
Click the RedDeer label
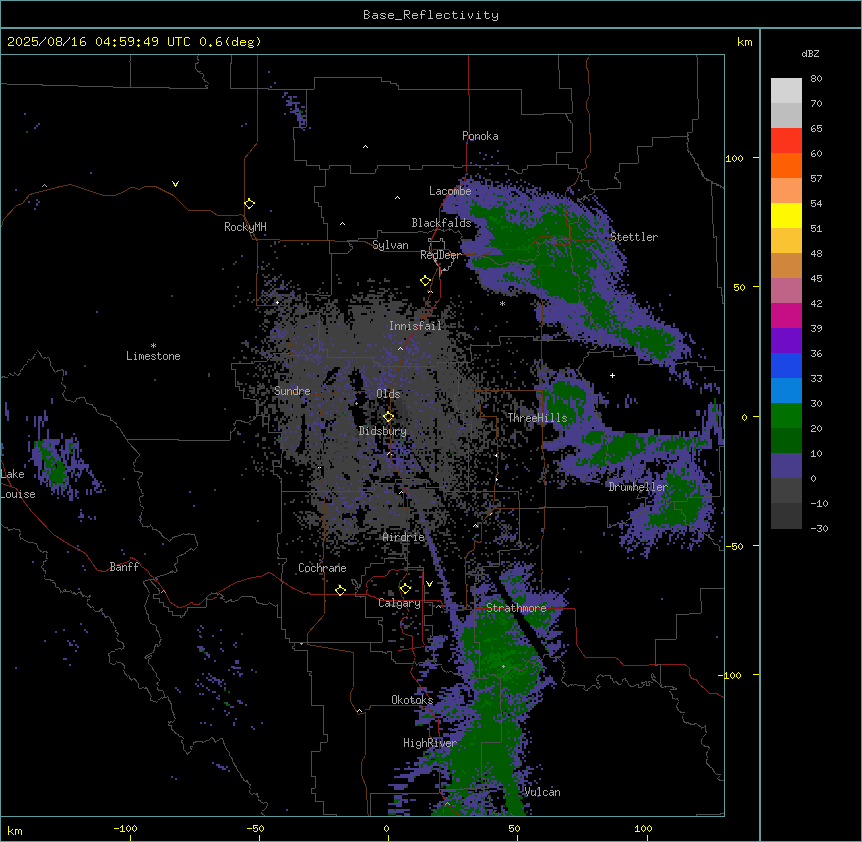point(440,255)
